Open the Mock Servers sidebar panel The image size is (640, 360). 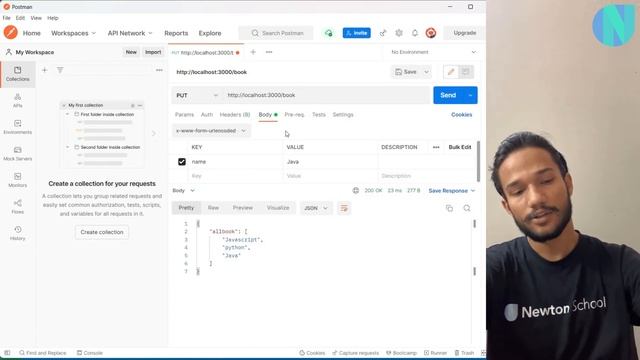[18, 153]
